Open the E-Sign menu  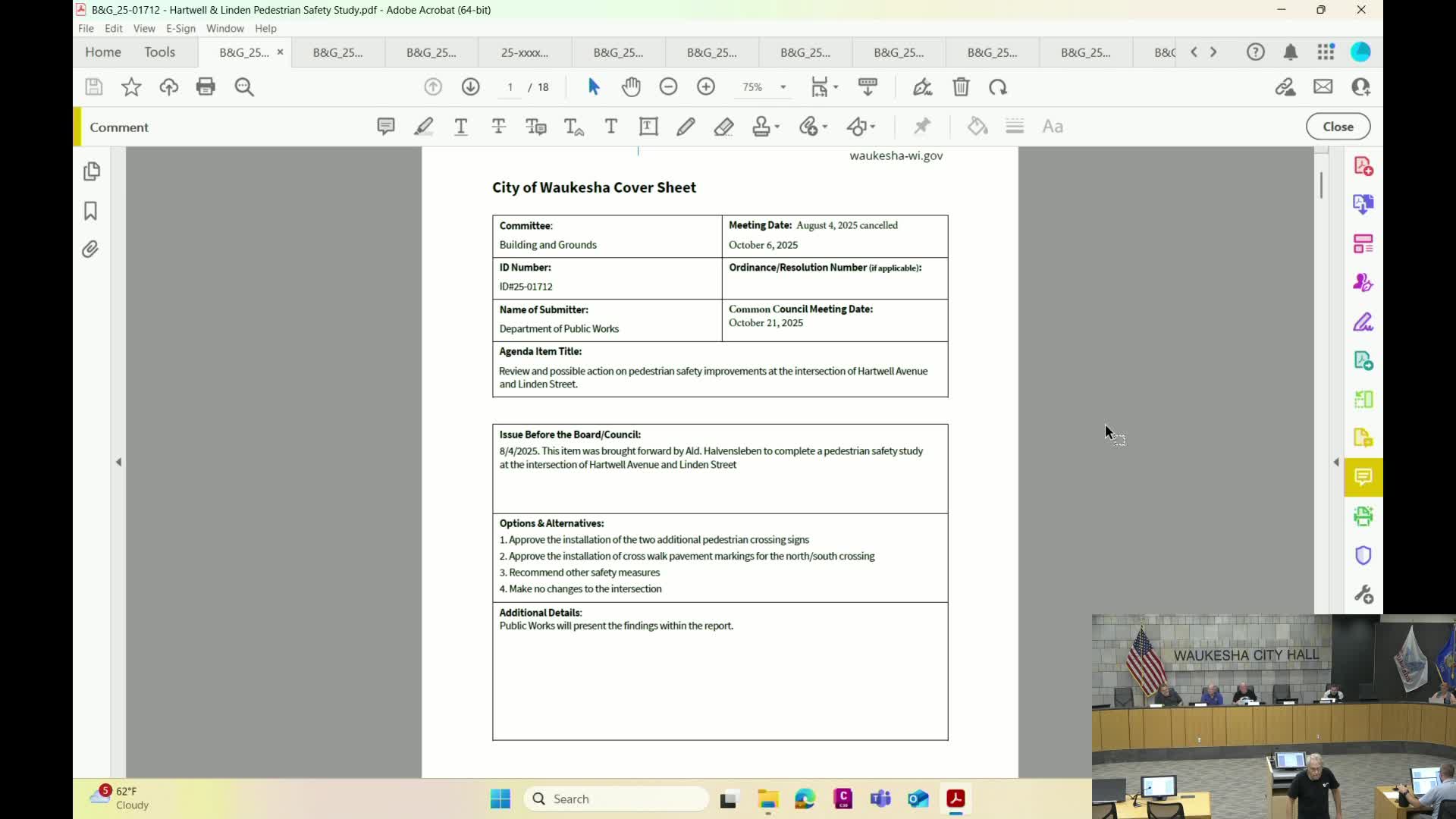click(180, 28)
